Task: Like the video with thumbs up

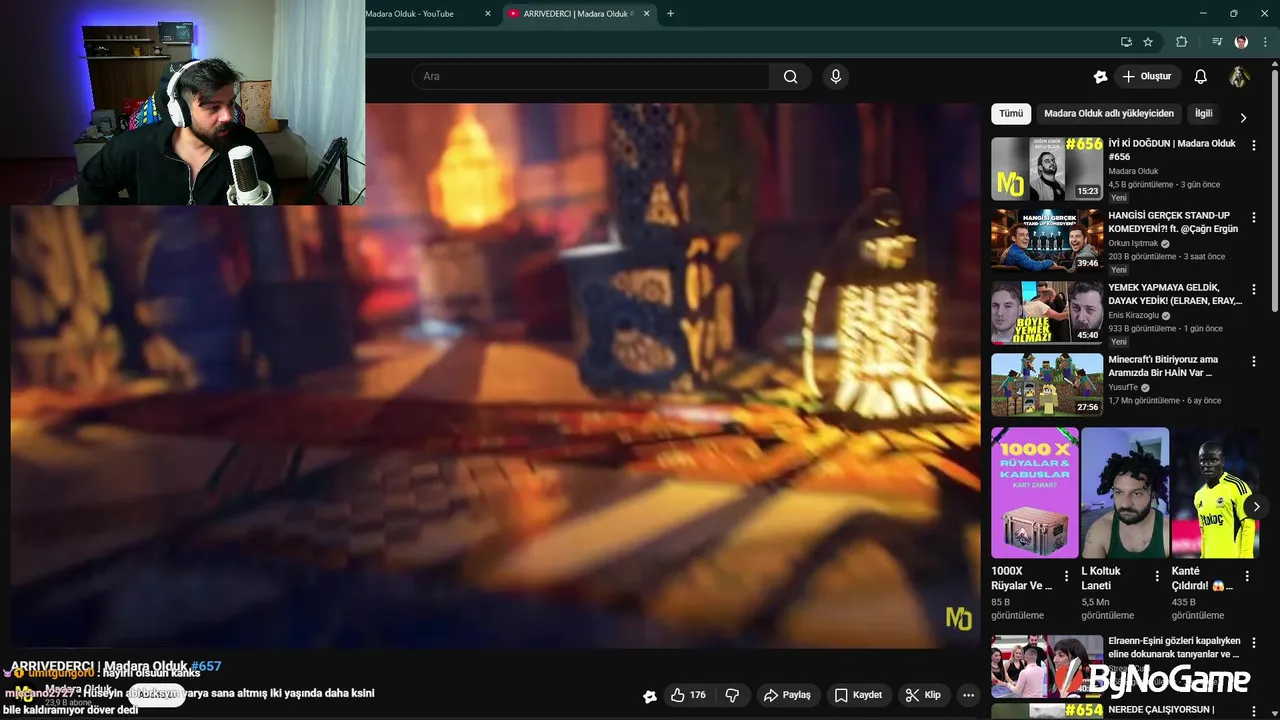Action: (x=688, y=695)
